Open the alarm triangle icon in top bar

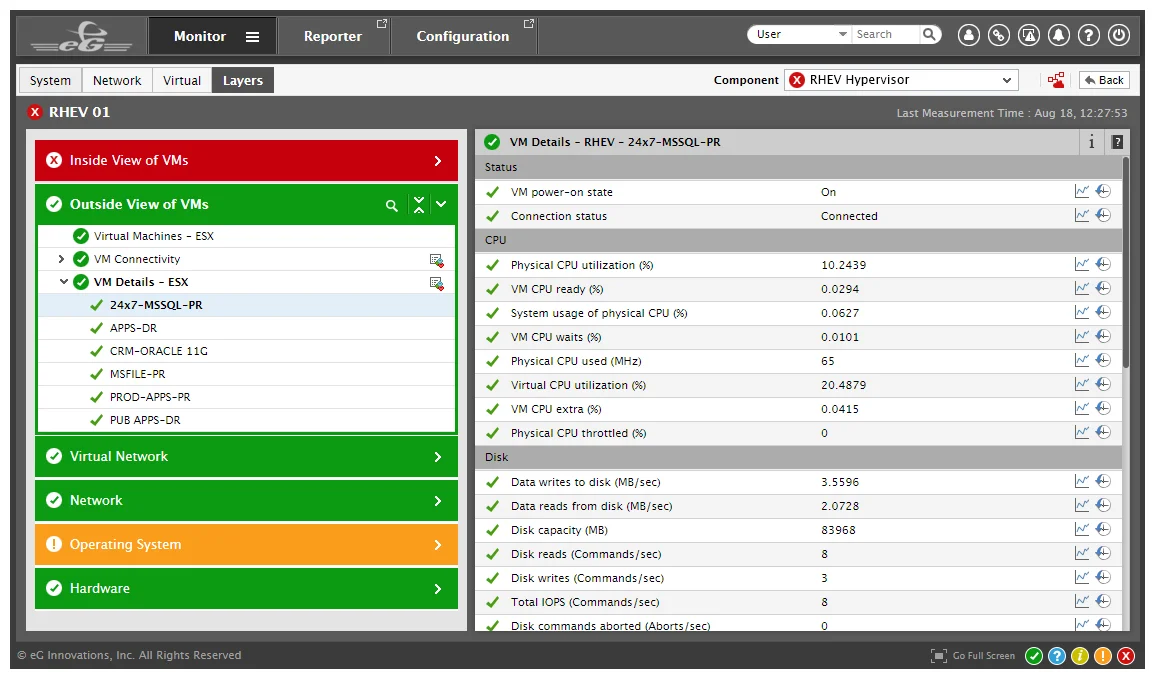pyautogui.click(x=1029, y=35)
